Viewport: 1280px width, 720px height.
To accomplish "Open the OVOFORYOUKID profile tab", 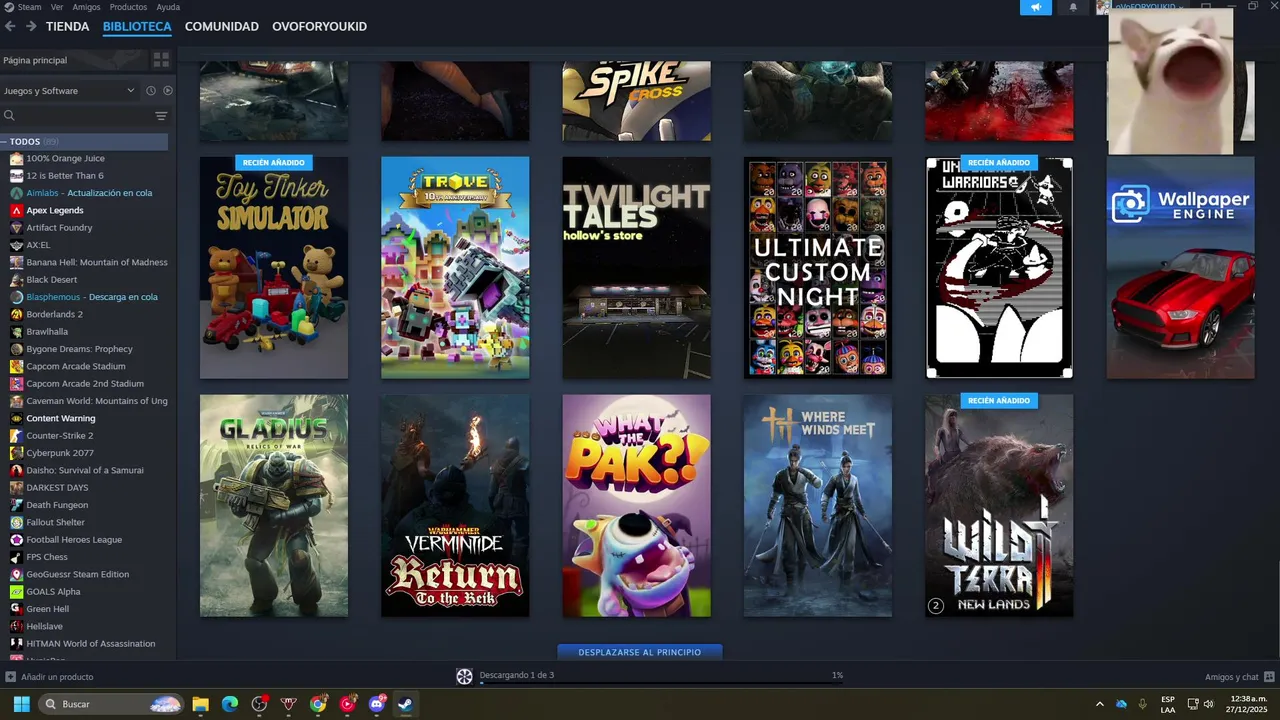I will point(319,27).
